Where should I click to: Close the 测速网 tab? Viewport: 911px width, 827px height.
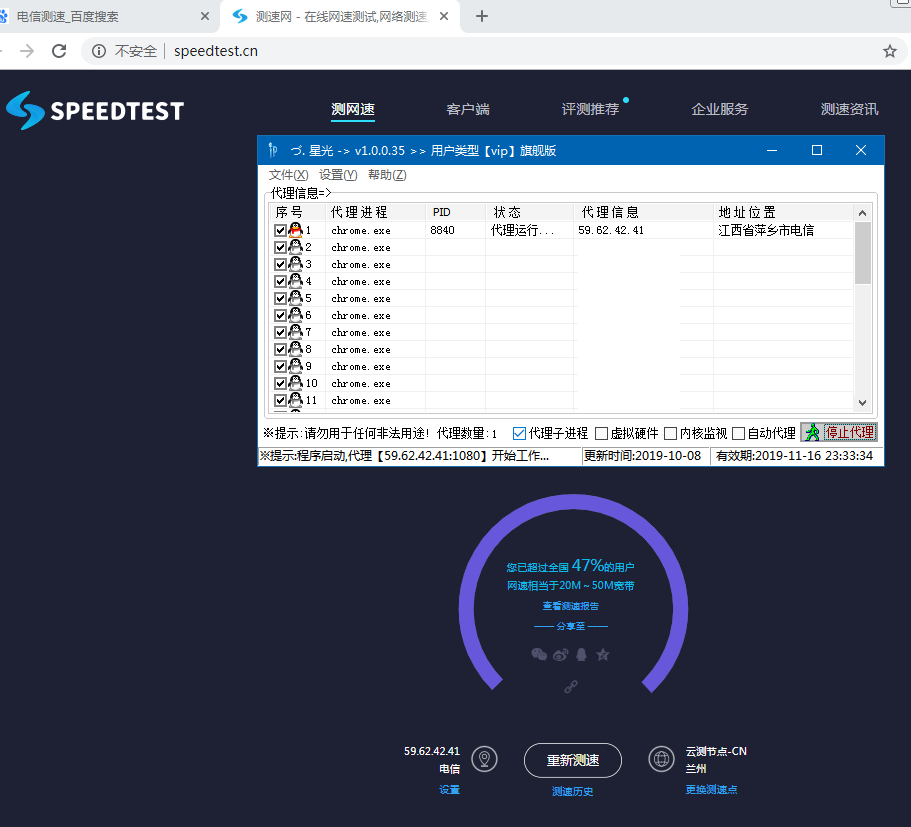tap(444, 16)
